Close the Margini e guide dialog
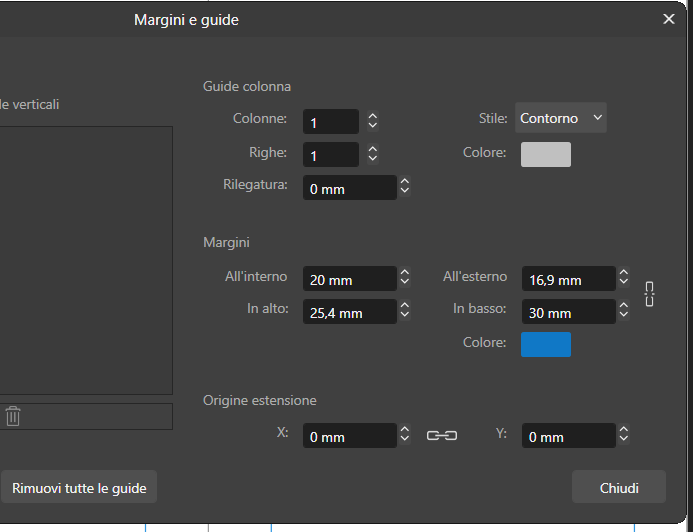This screenshot has width=693, height=532. [x=669, y=19]
